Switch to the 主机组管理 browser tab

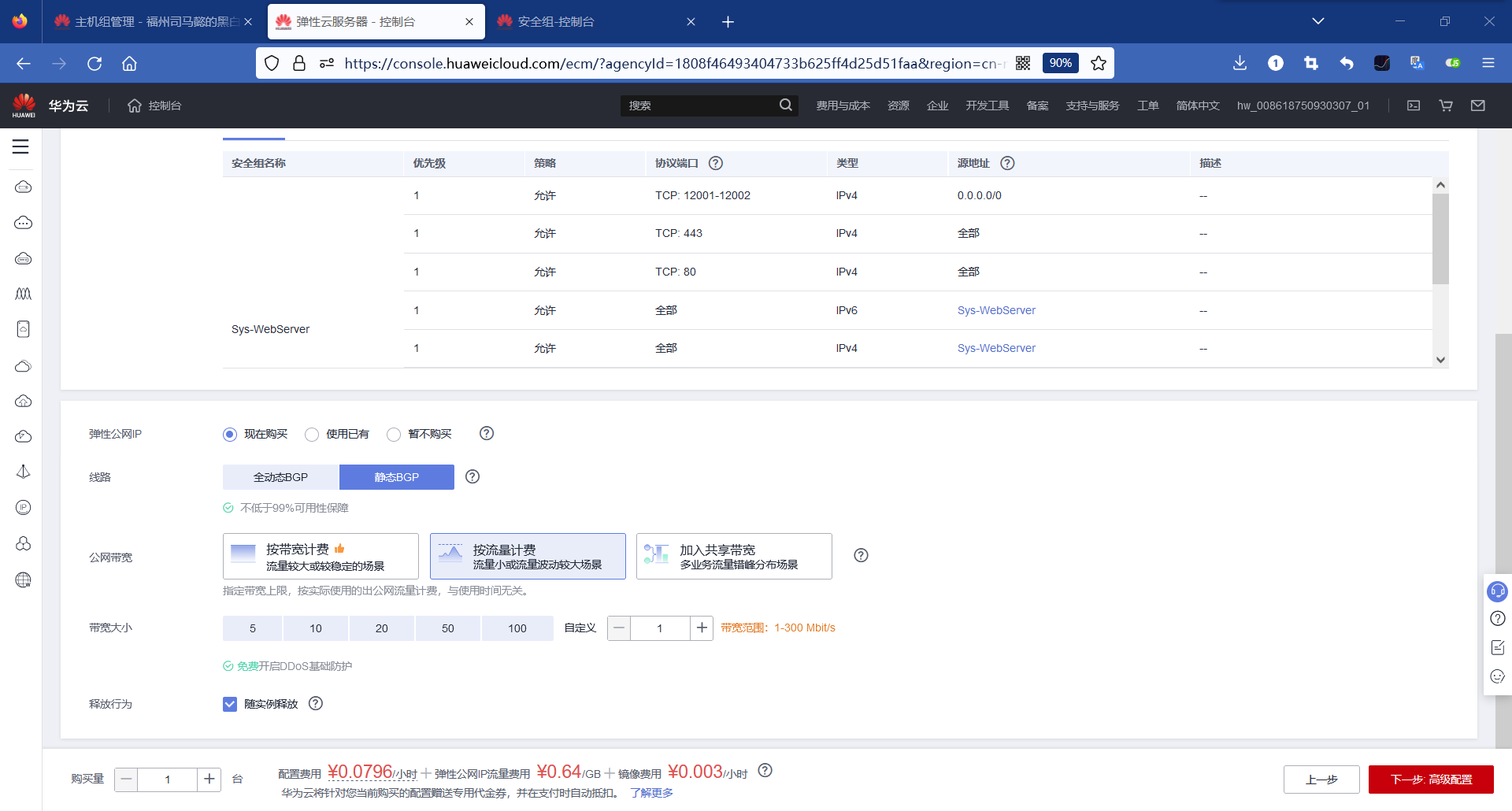[154, 21]
